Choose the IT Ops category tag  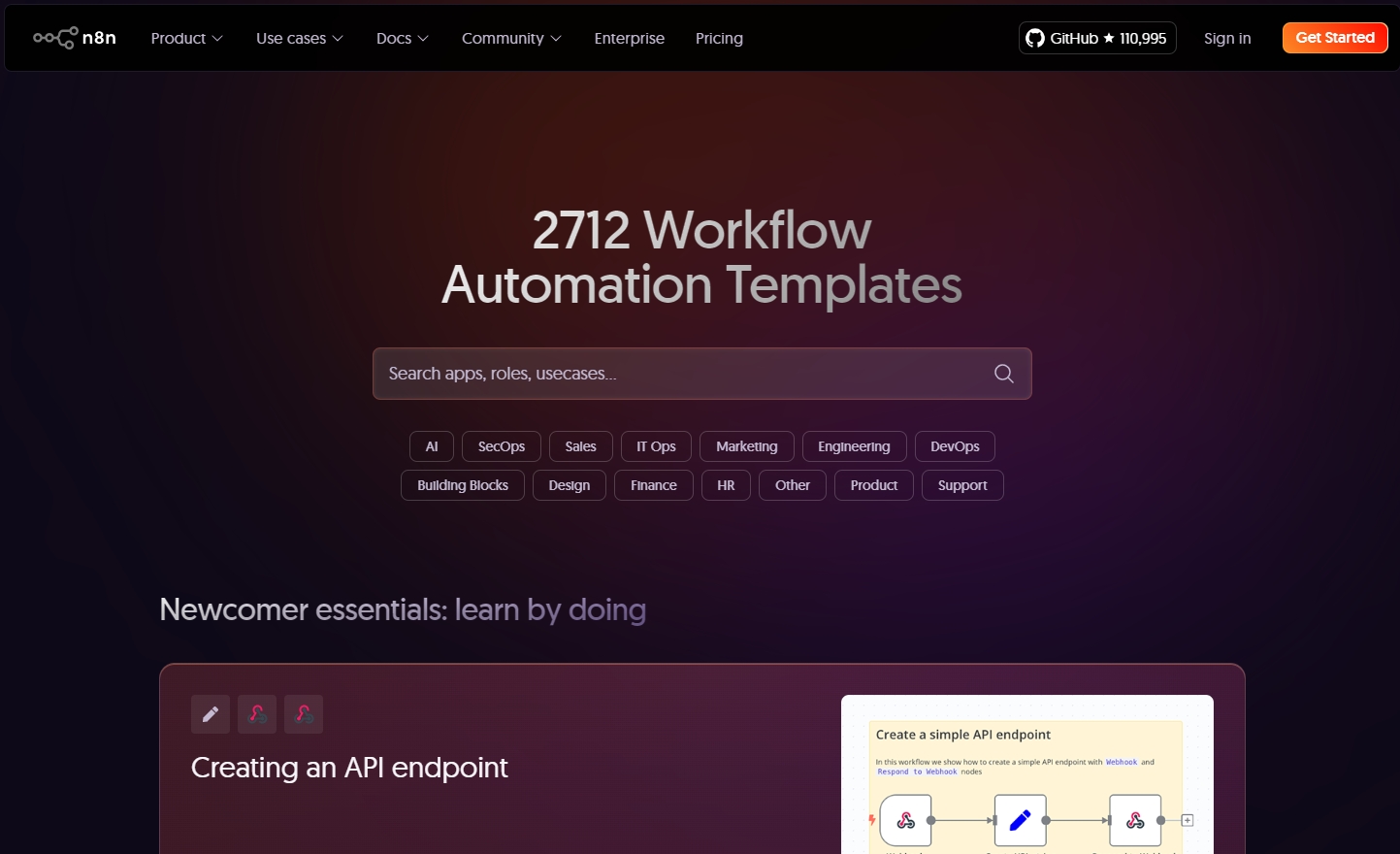656,446
